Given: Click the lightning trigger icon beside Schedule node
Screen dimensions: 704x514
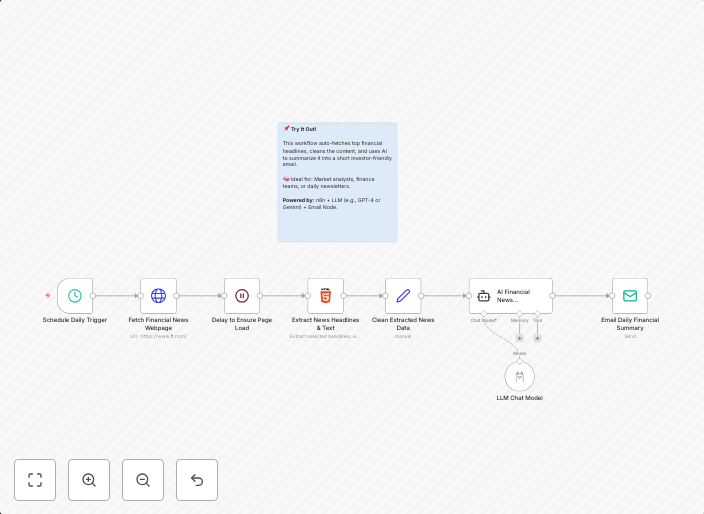Looking at the screenshot, I should tap(48, 296).
